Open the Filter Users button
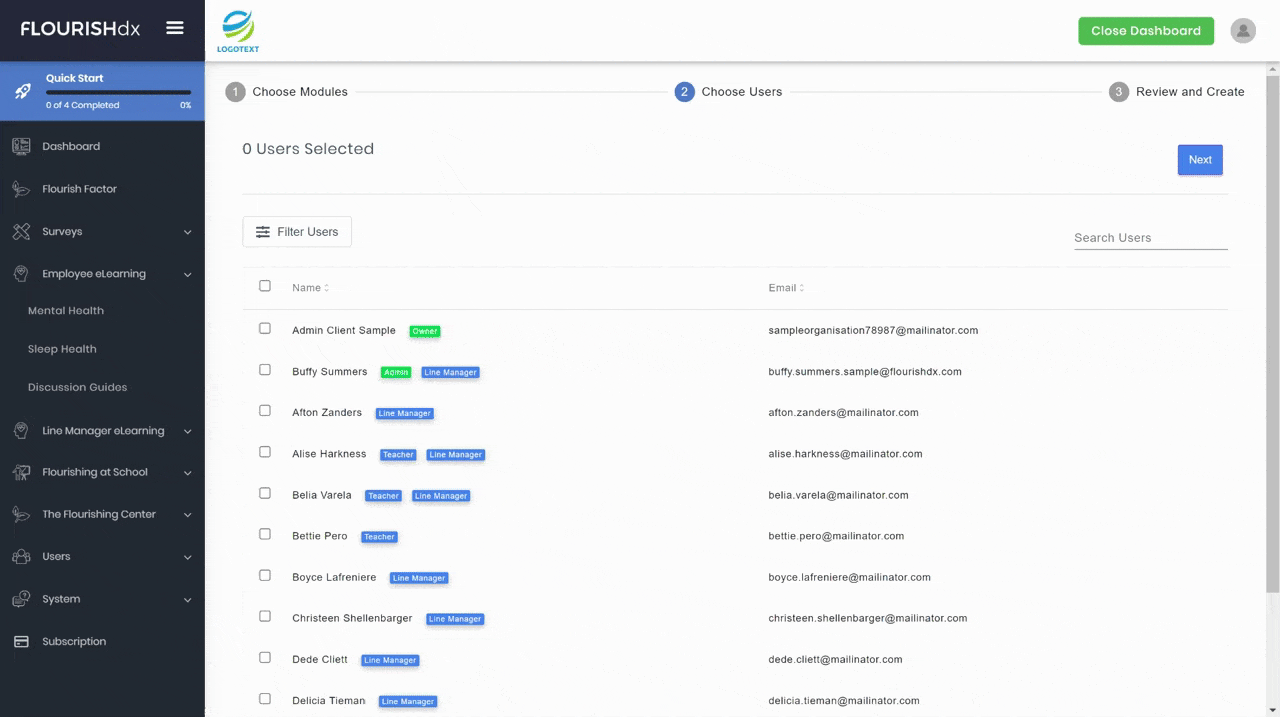Screen dimensions: 1280x717 click(x=297, y=232)
